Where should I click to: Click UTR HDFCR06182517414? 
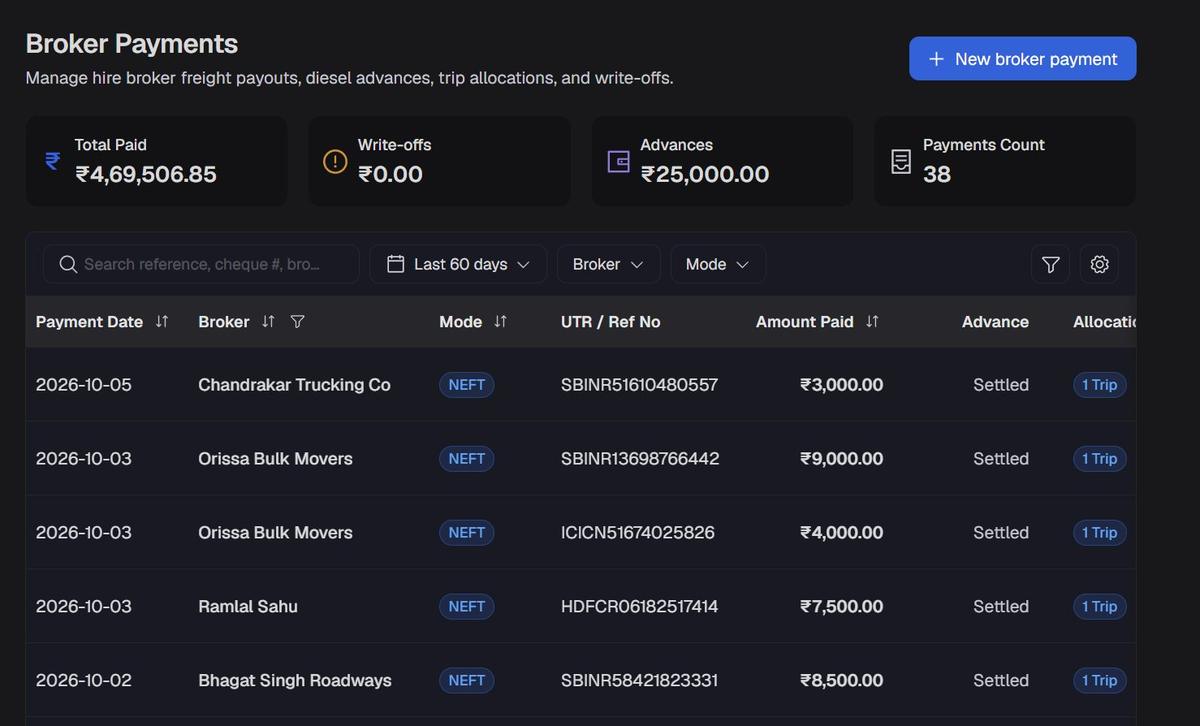pyautogui.click(x=639, y=607)
